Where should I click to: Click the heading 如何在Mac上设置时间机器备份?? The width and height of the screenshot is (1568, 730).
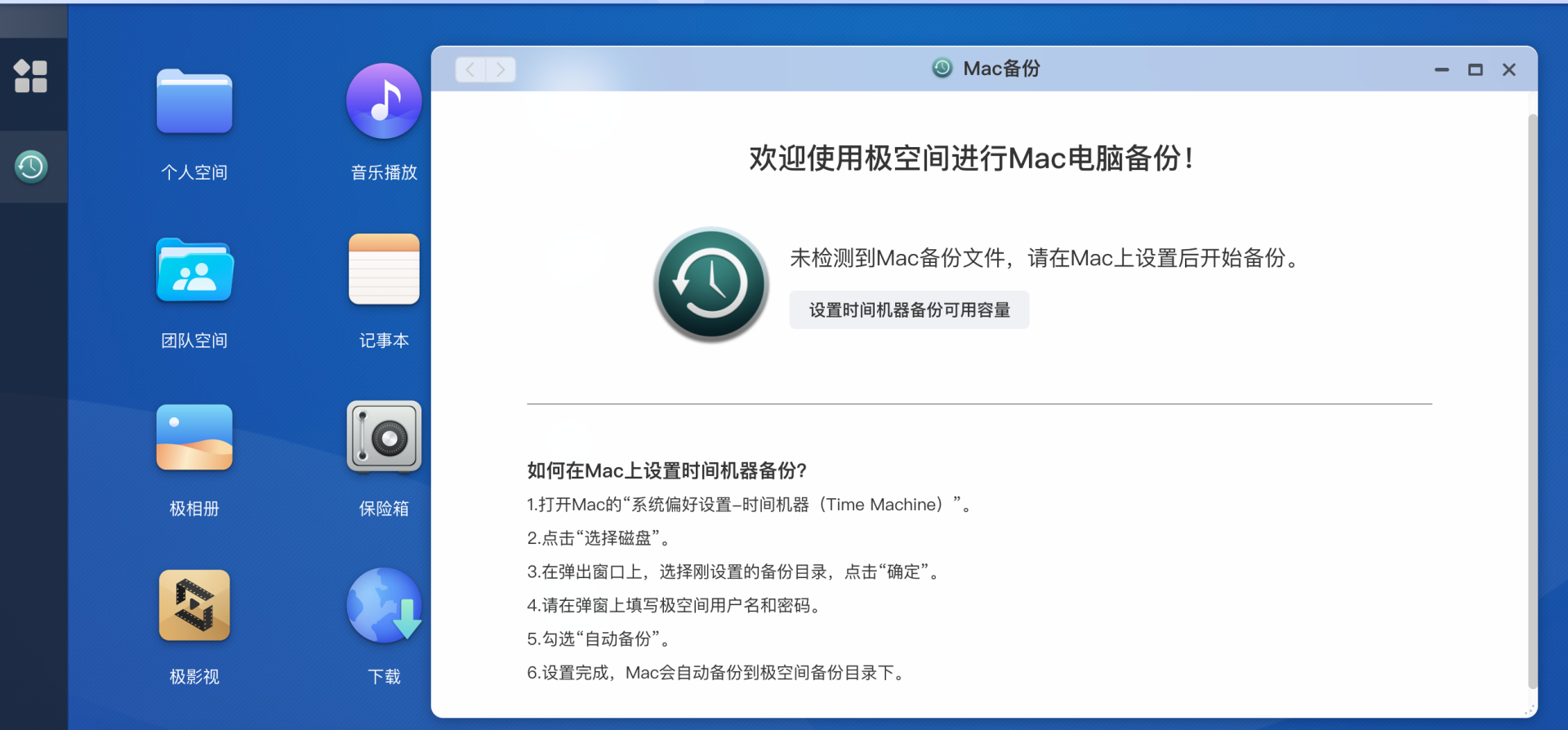(667, 470)
